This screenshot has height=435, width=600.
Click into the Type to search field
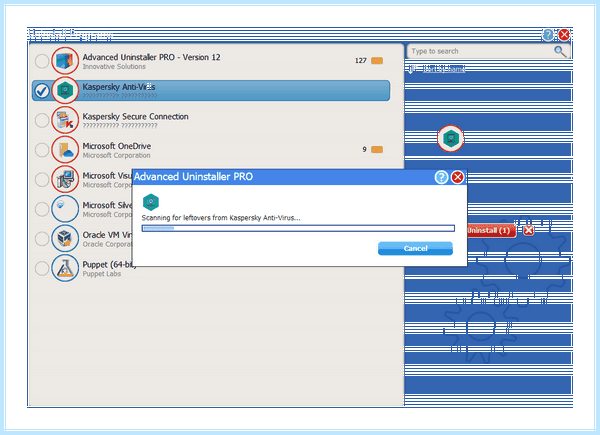click(x=481, y=51)
